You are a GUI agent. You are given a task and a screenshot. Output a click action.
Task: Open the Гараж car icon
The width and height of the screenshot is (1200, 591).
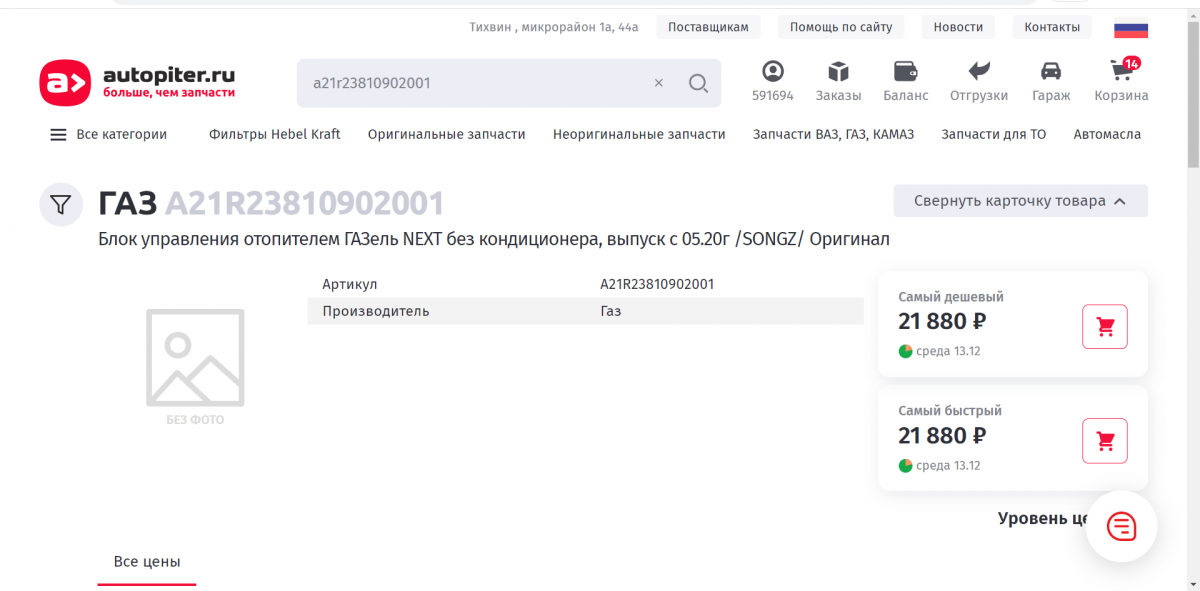tap(1051, 72)
